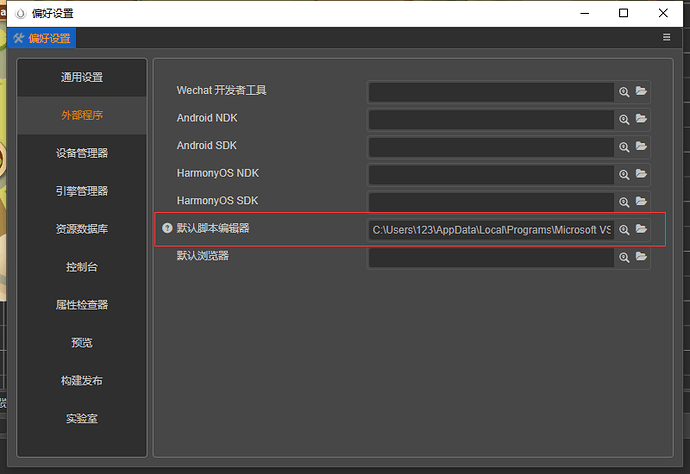The width and height of the screenshot is (690, 474).
Task: Open the 实验室 section
Action: tap(82, 419)
